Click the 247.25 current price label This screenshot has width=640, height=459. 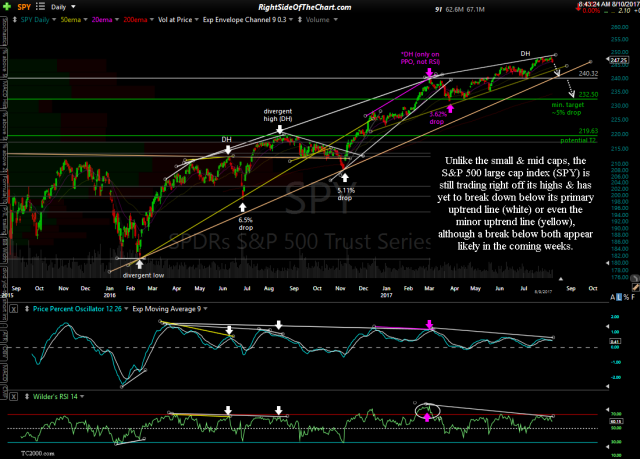[x=619, y=60]
